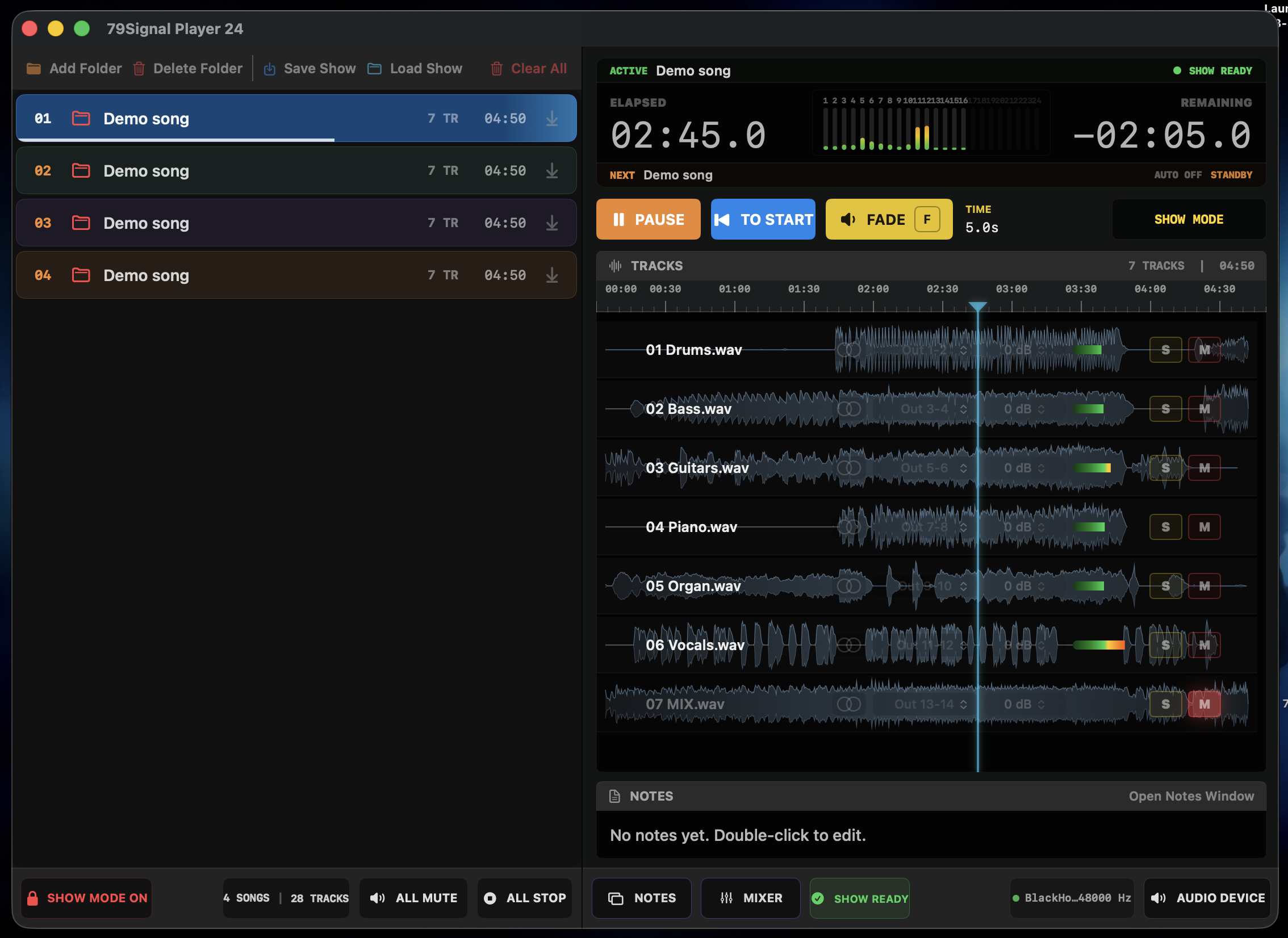The width and height of the screenshot is (1288, 938).
Task: Open output dropdown Out 3-4 on Bass
Action: point(925,409)
